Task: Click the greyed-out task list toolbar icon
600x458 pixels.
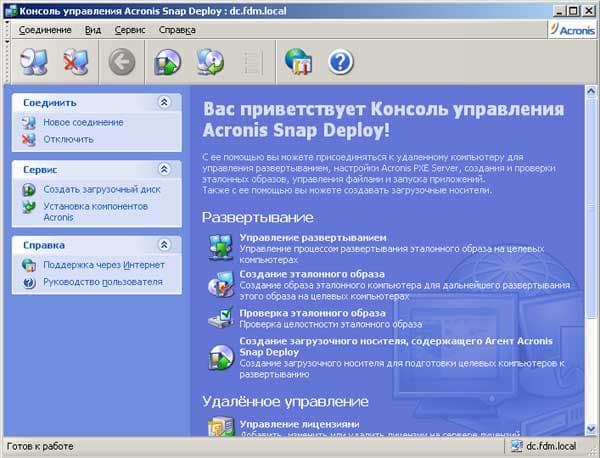Action: coord(253,62)
